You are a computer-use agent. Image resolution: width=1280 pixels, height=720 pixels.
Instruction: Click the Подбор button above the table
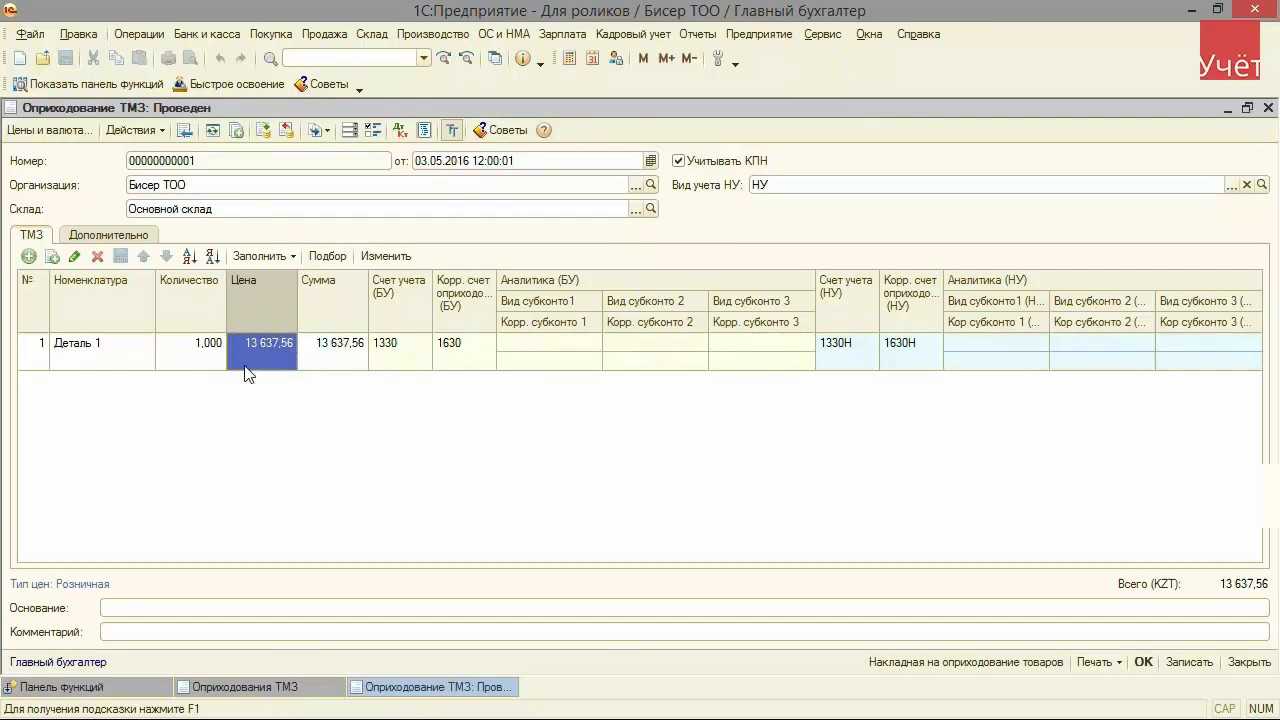pyautogui.click(x=327, y=256)
